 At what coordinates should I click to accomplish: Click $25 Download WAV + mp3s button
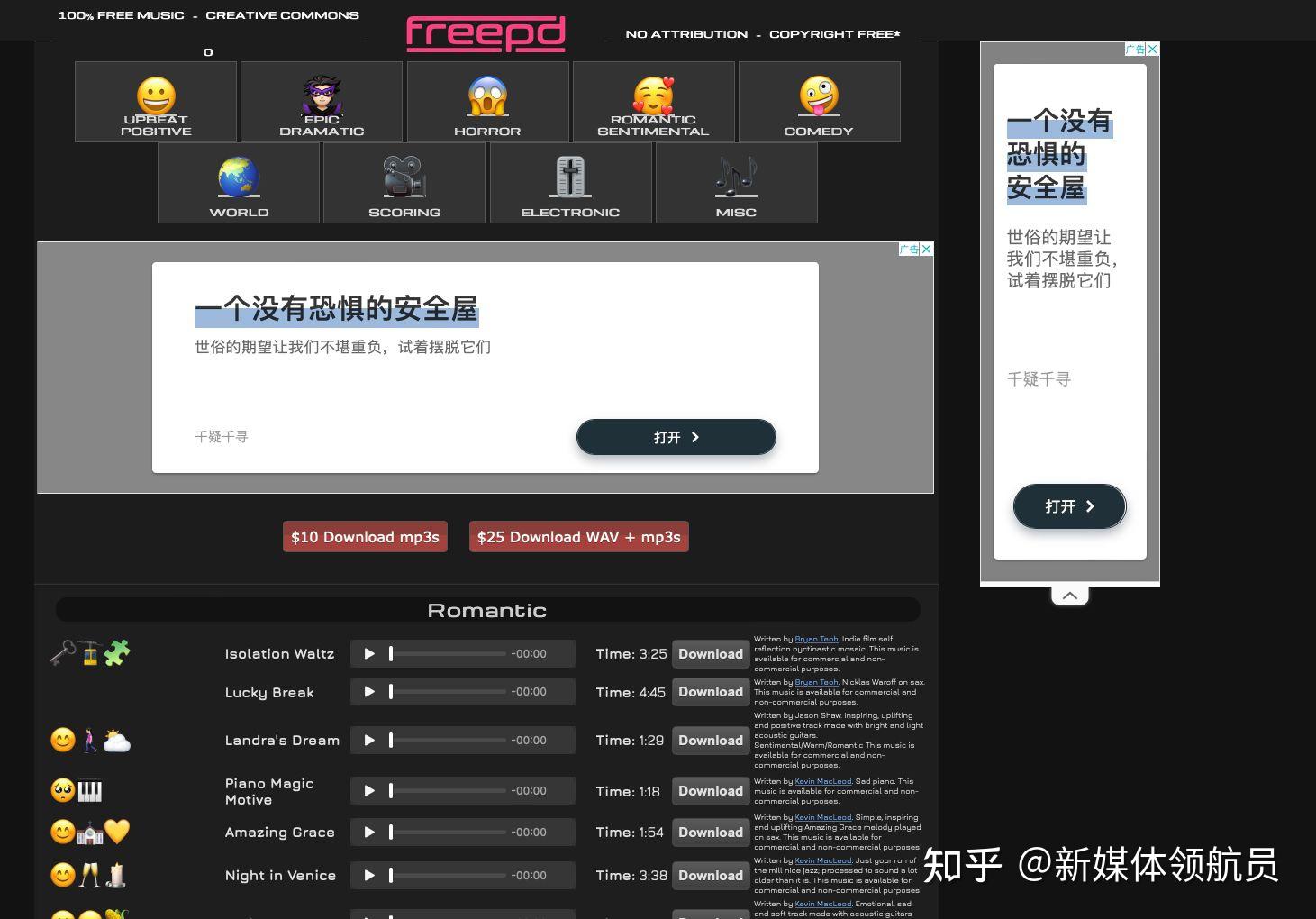(x=579, y=537)
